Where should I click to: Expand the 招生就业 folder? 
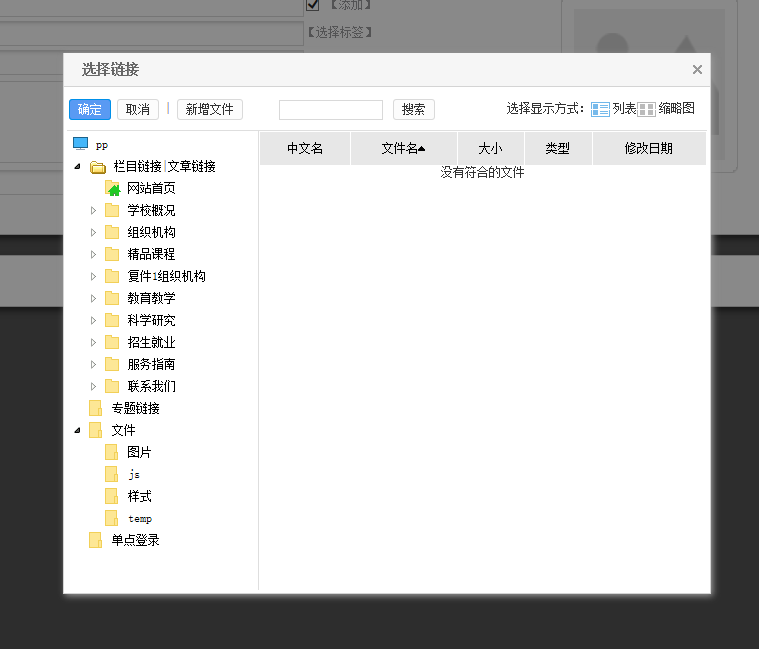pos(93,343)
